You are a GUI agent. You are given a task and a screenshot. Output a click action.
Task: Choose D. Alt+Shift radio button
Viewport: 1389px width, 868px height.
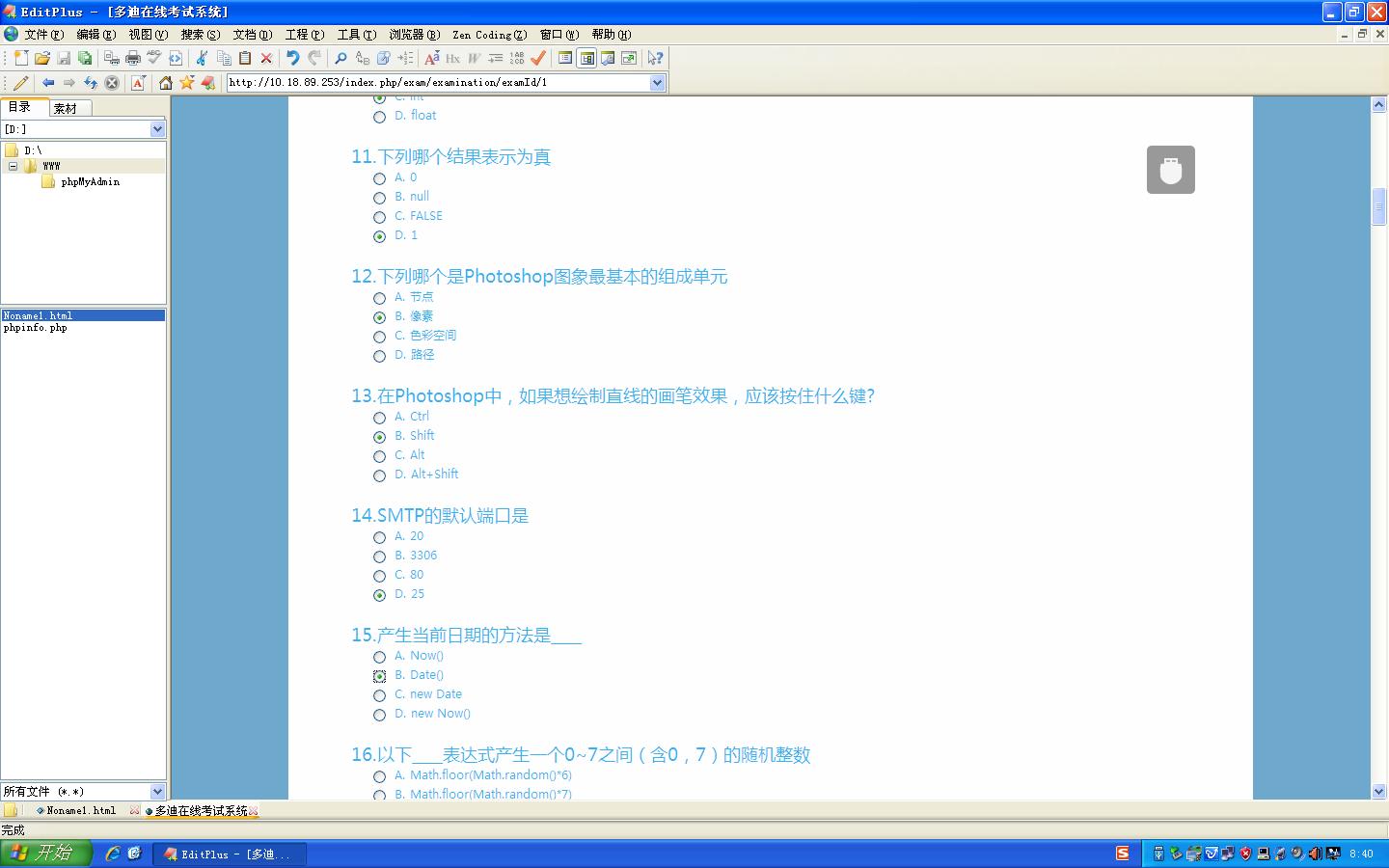click(379, 475)
